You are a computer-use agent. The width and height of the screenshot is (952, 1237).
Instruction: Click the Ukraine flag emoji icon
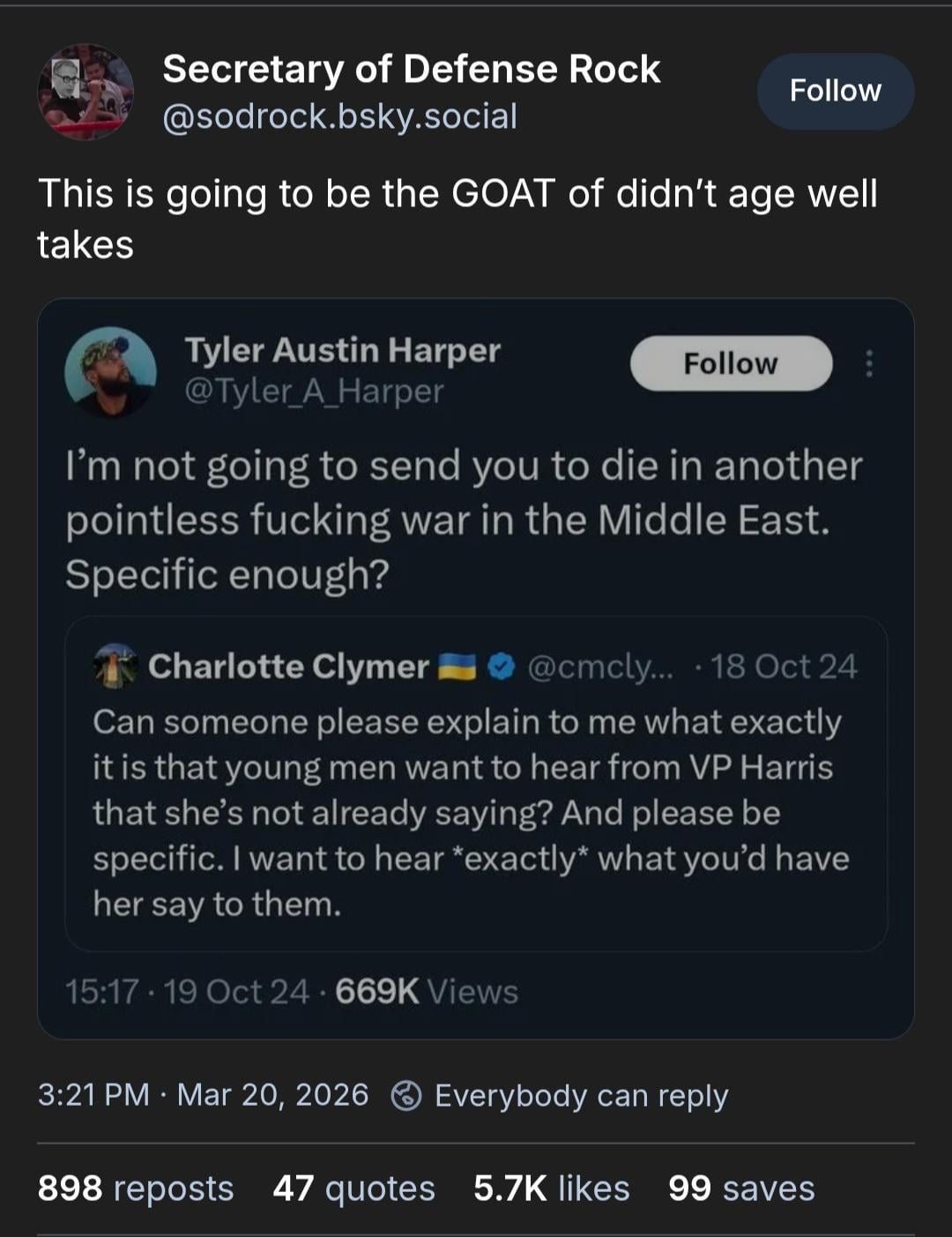(457, 667)
